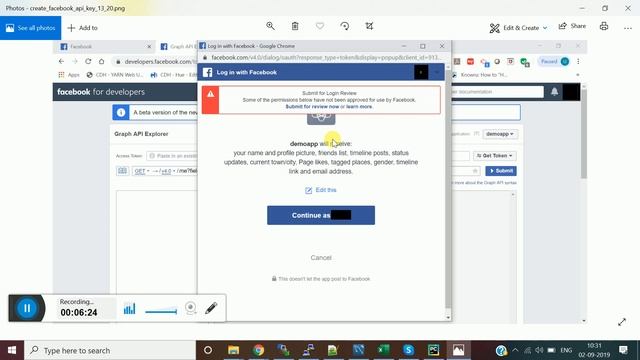Click ENG language indicator

(x=566, y=350)
